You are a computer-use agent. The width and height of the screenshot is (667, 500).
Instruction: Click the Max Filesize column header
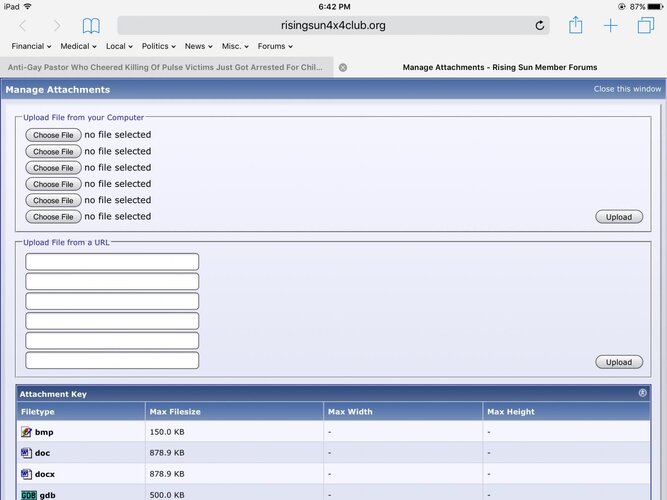pos(234,411)
